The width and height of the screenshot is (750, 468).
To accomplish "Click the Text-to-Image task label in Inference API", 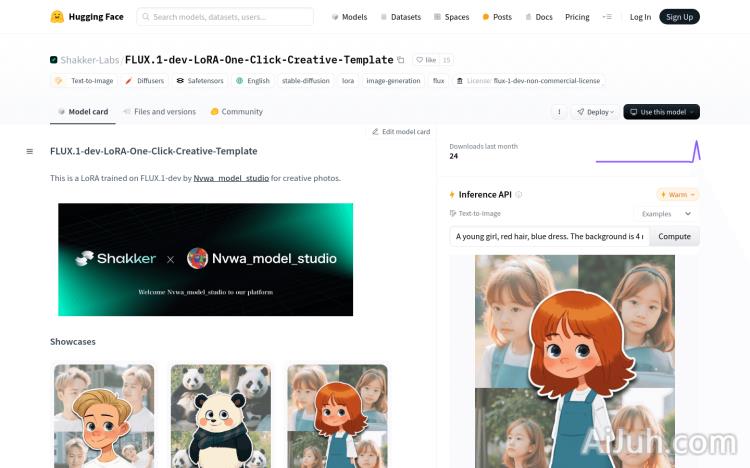I will [x=475, y=213].
